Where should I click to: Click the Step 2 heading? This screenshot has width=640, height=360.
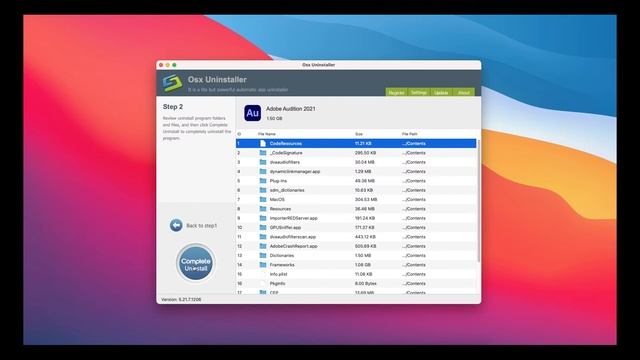point(173,107)
